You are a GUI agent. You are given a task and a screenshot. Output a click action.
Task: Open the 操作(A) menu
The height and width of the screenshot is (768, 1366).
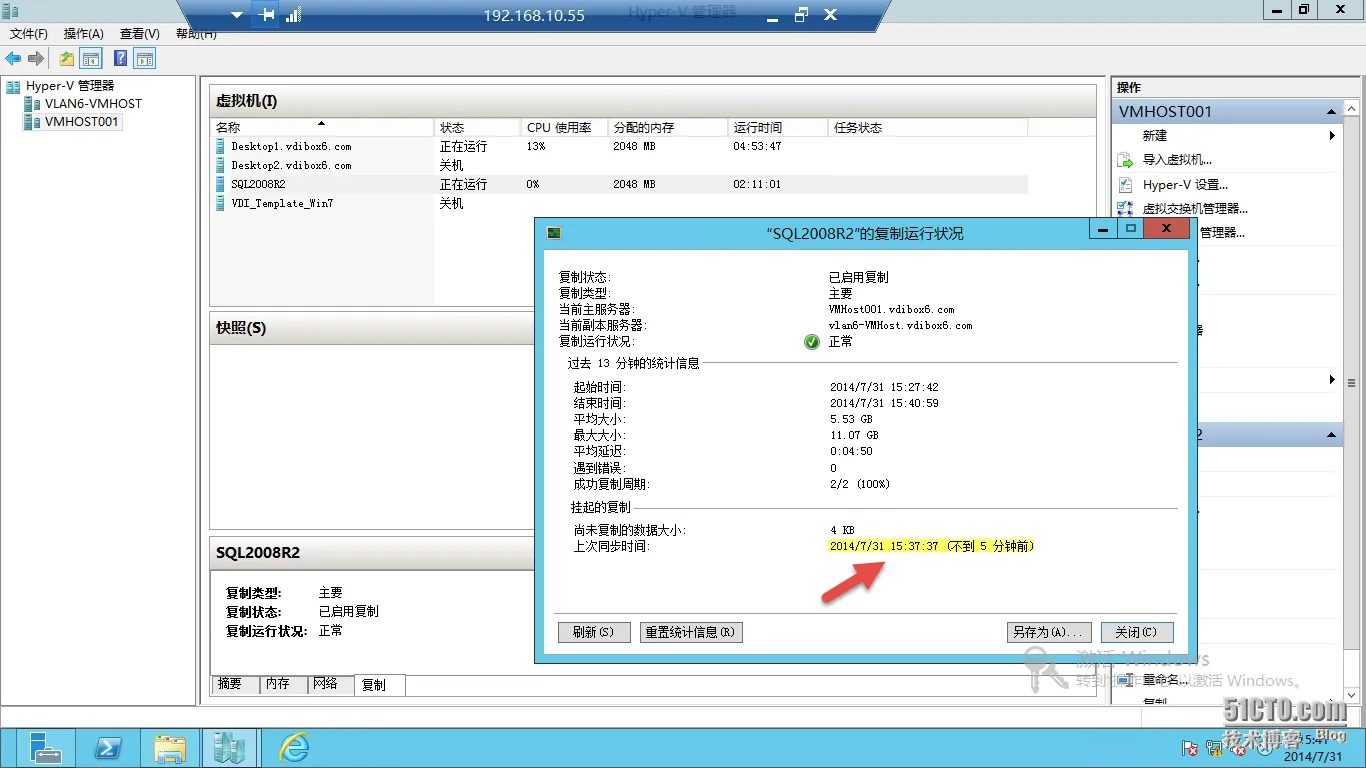pyautogui.click(x=84, y=34)
